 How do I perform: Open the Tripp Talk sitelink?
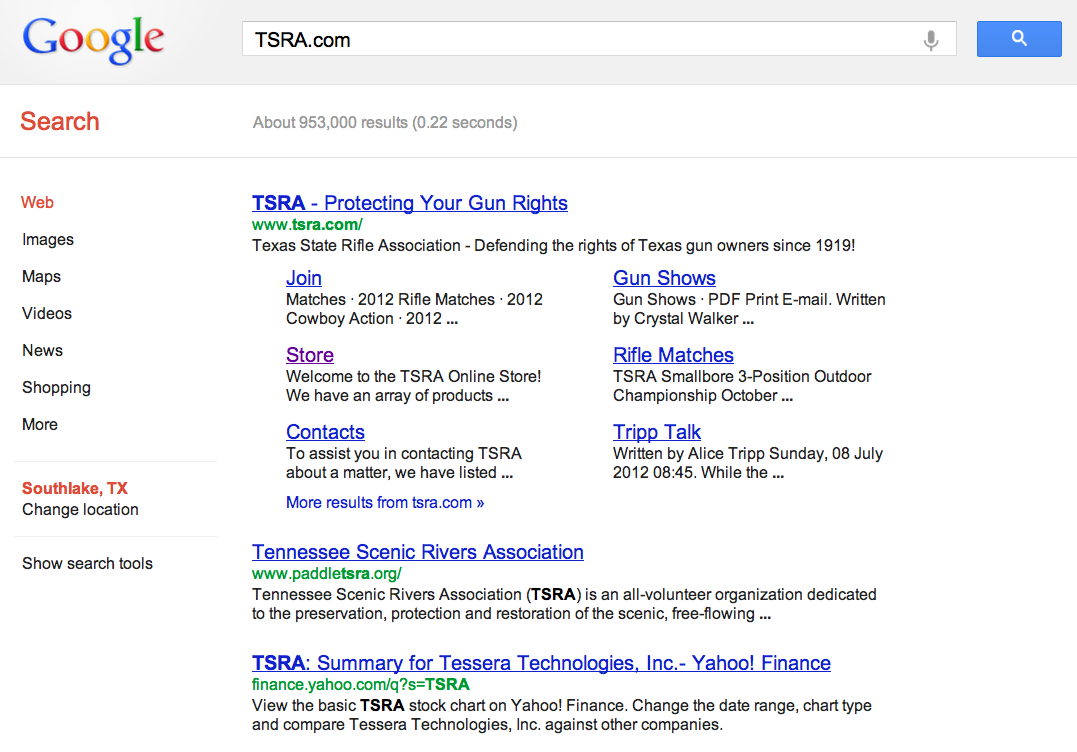tap(656, 433)
